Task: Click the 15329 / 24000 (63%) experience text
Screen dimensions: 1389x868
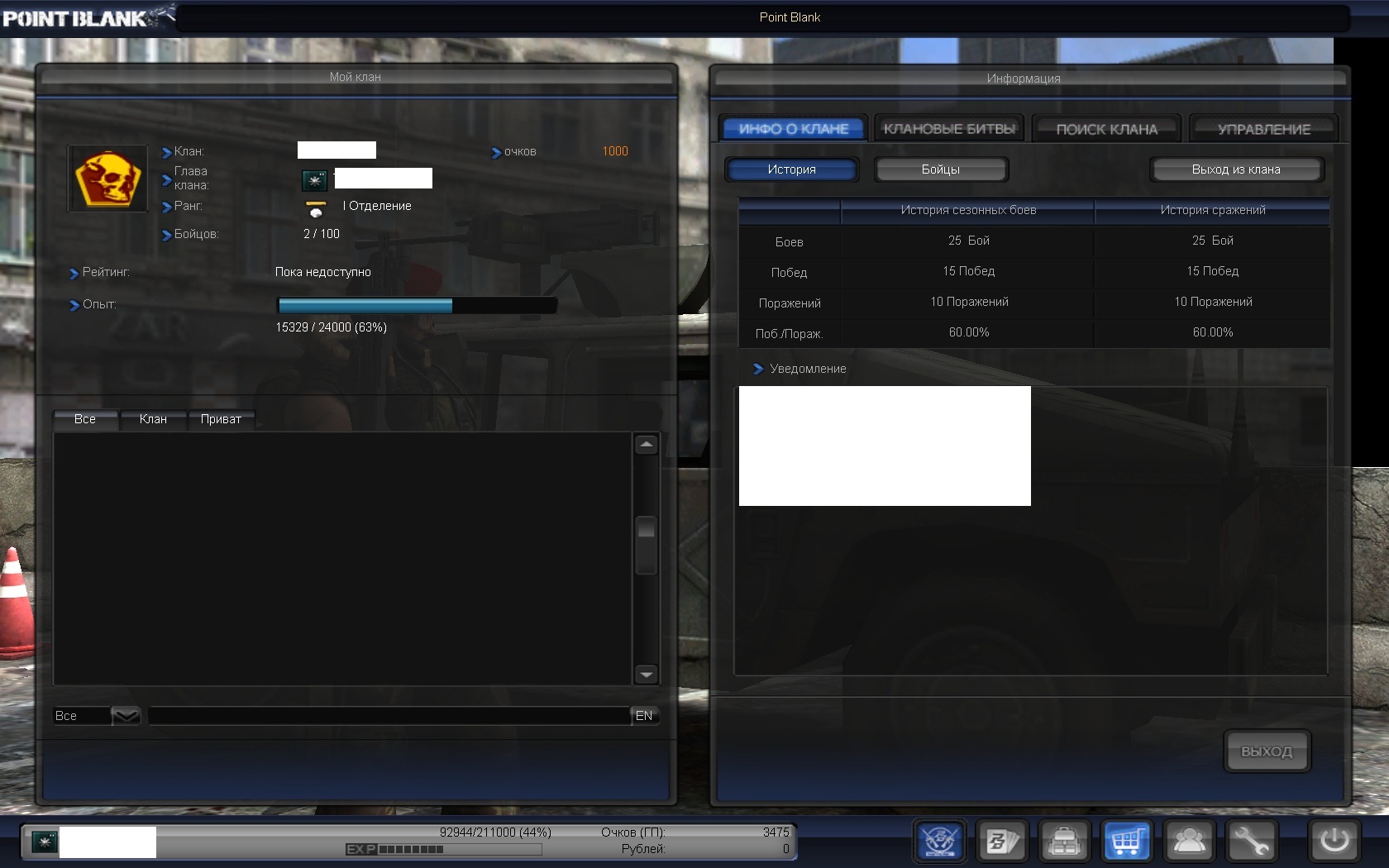Action: click(x=332, y=327)
